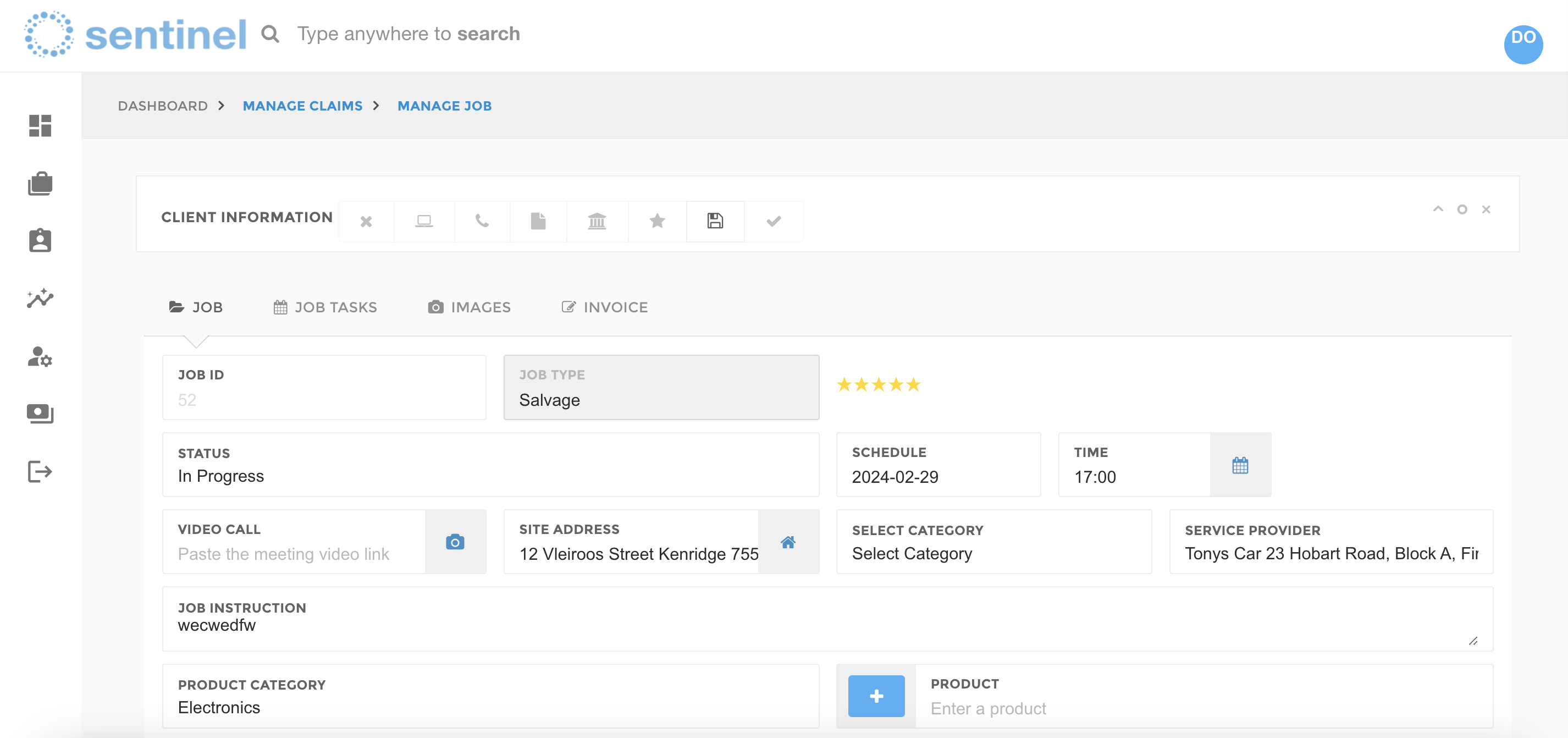This screenshot has width=1568, height=738.
Task: Open the time calendar picker icon
Action: (x=1239, y=465)
